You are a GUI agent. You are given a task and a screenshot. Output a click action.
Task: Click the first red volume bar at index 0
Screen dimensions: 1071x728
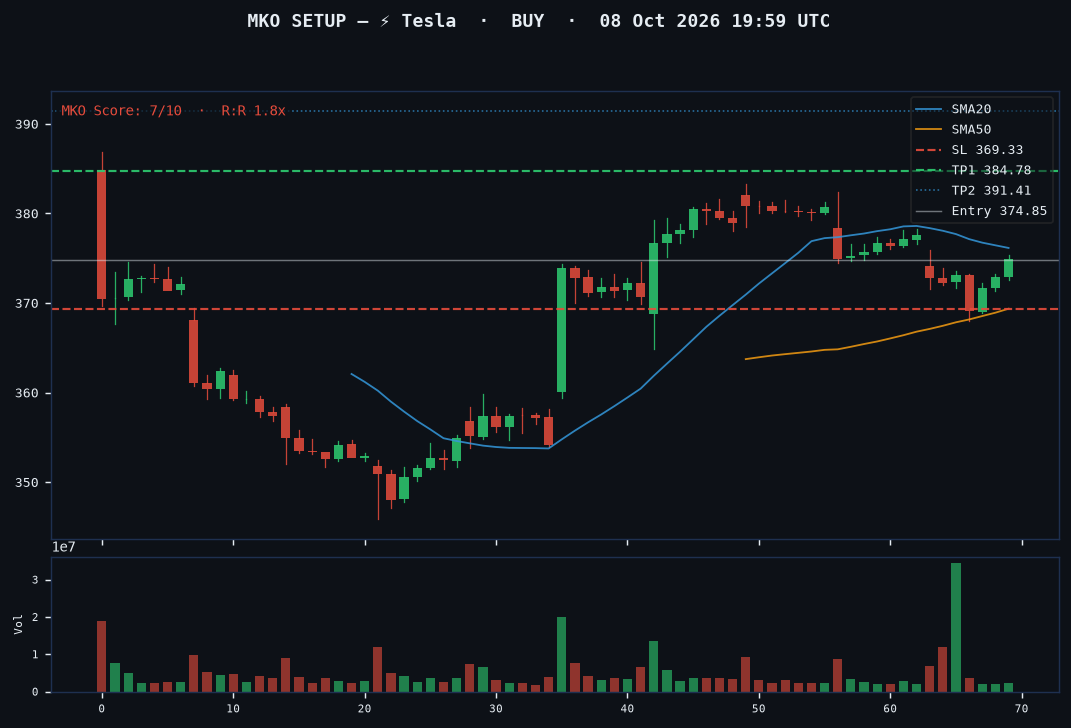(102, 656)
